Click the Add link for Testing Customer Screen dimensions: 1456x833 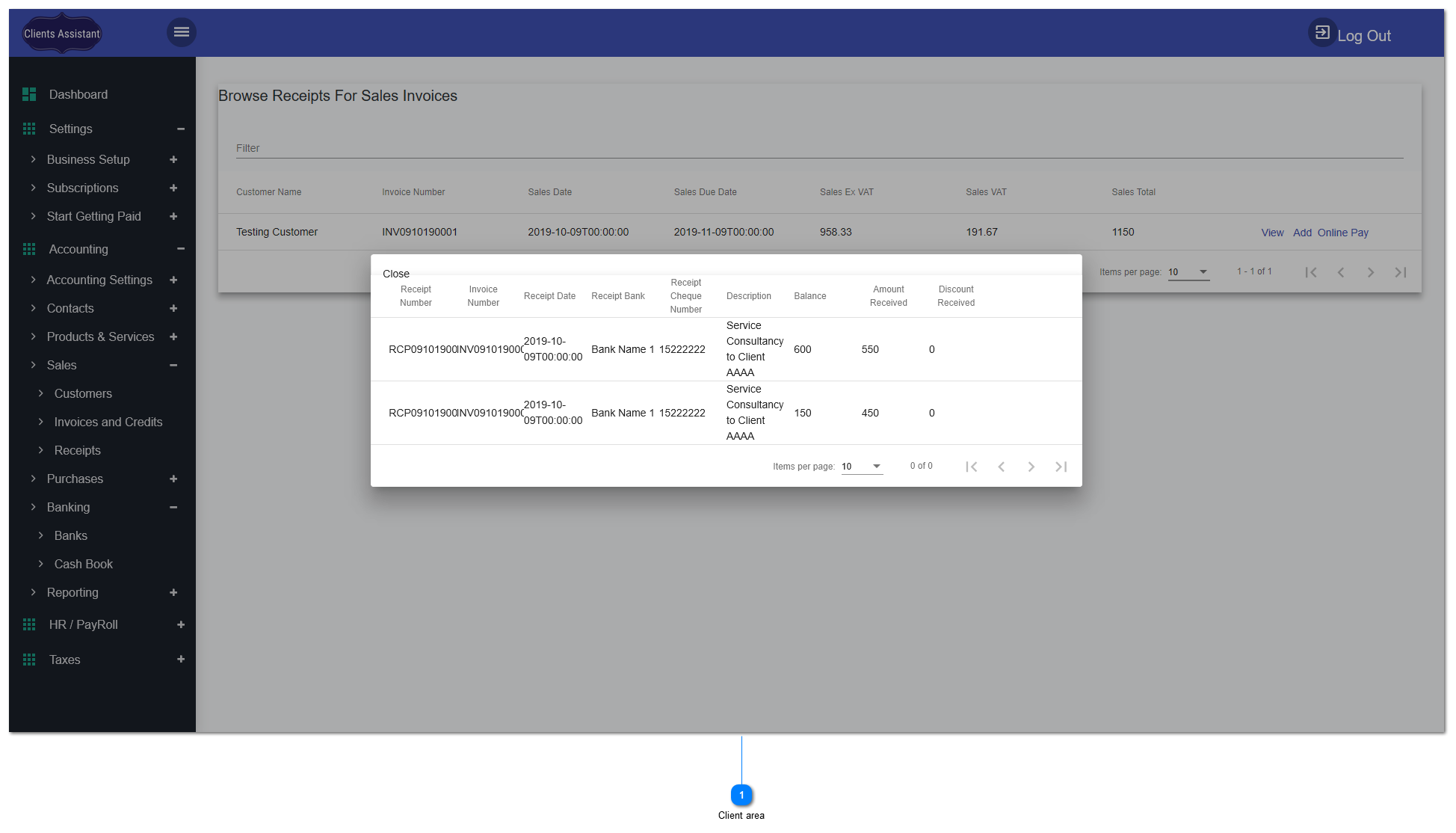[x=1301, y=233]
